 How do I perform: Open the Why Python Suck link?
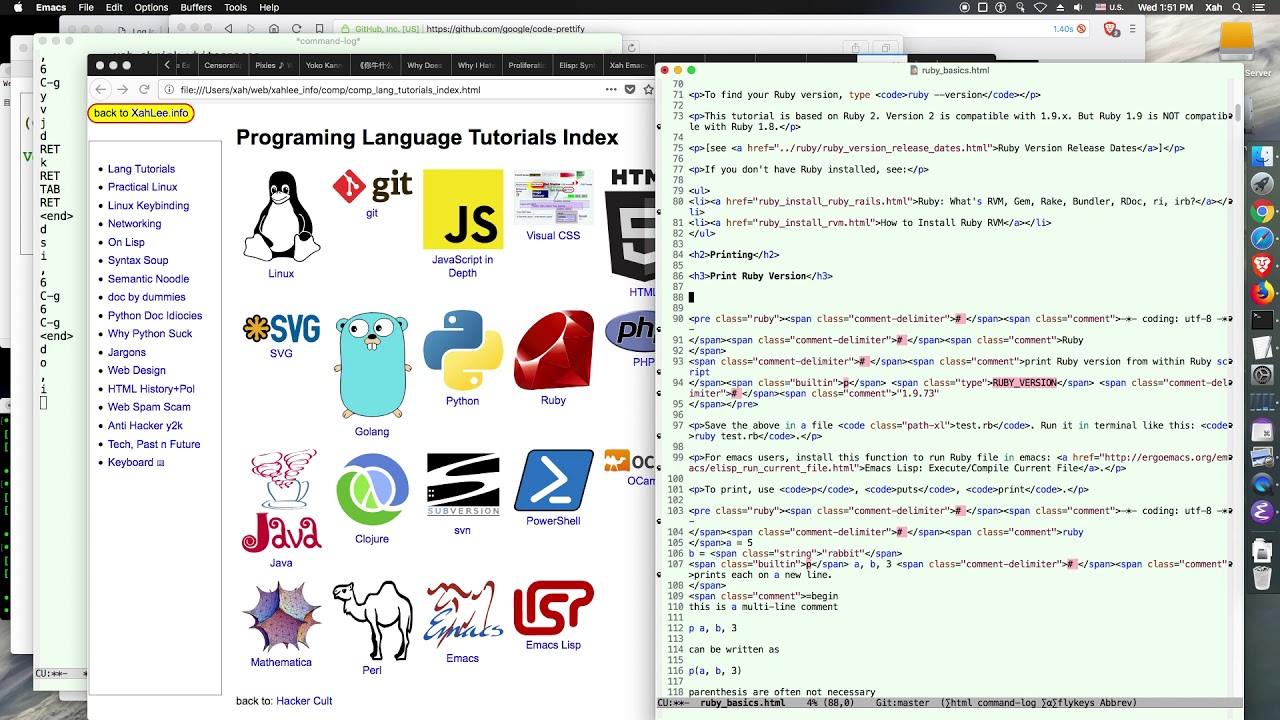coord(150,334)
